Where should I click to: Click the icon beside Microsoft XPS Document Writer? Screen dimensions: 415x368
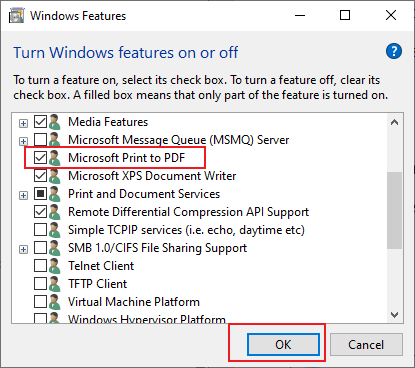coord(54,176)
